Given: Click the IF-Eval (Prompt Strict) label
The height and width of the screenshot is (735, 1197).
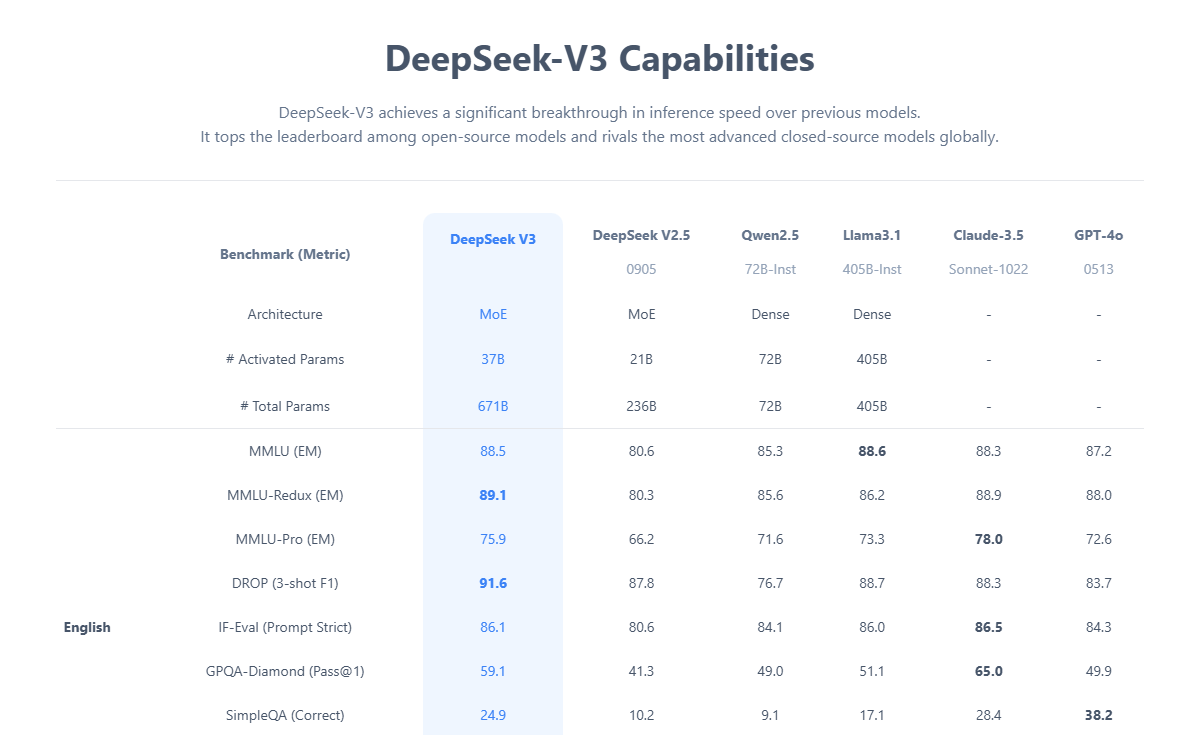Looking at the screenshot, I should pos(285,627).
